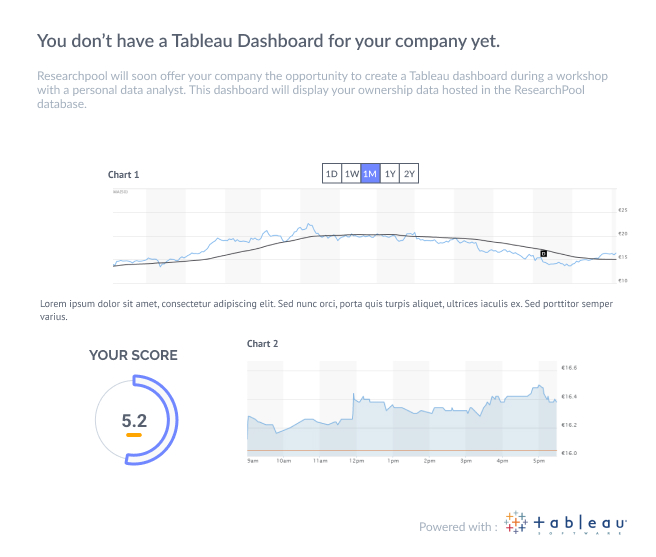Click the 'Powered with :' text
This screenshot has width=656, height=557.
[457, 526]
